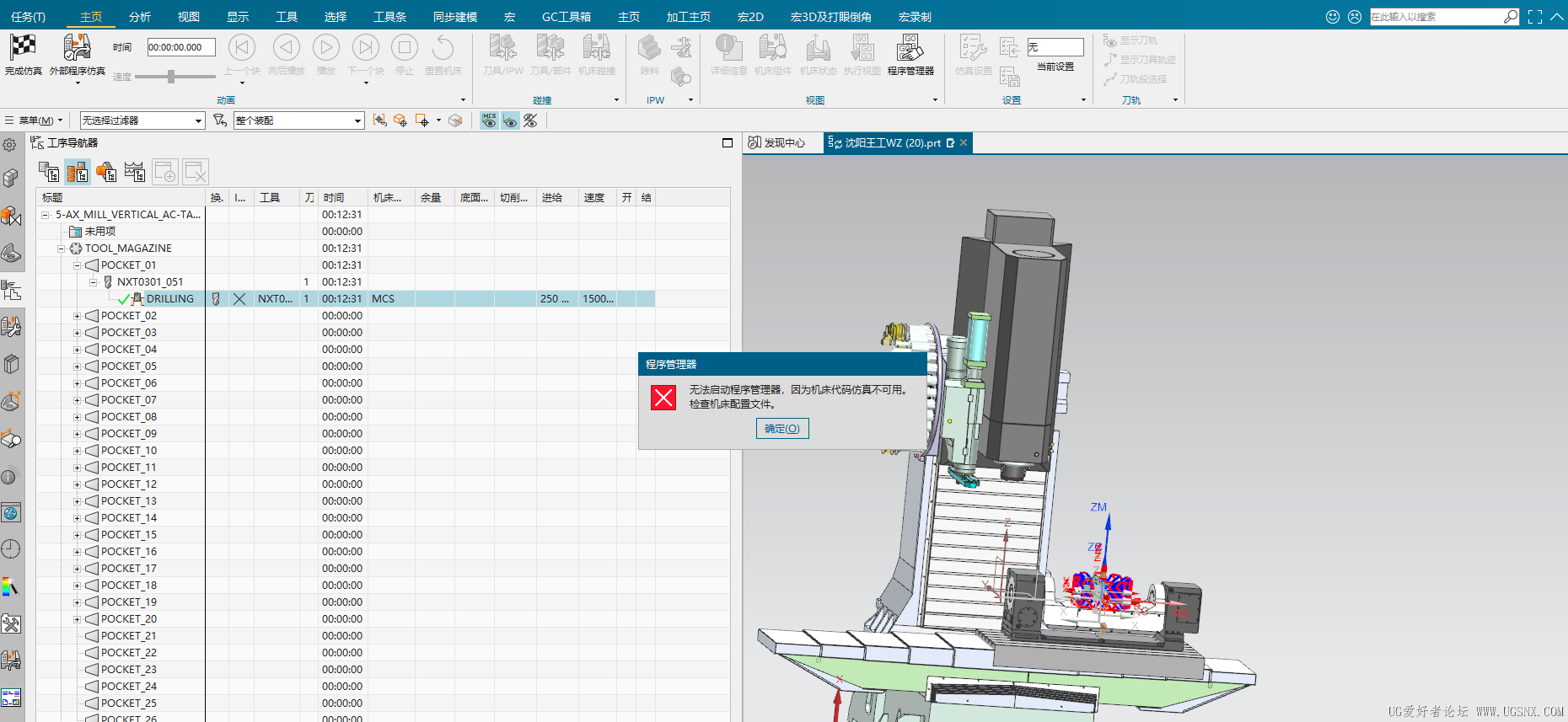Image resolution: width=1568 pixels, height=722 pixels.
Task: Open the 任务(T) menu
Action: 28,17
